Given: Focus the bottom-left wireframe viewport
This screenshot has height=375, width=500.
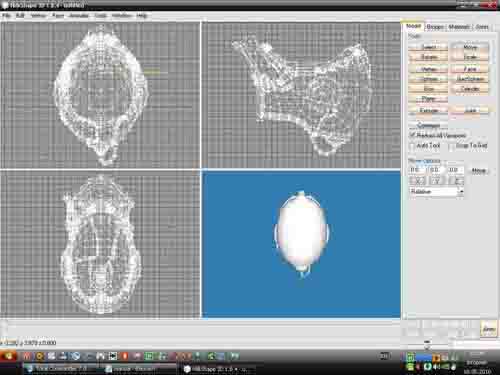Looking at the screenshot, I should (100, 244).
